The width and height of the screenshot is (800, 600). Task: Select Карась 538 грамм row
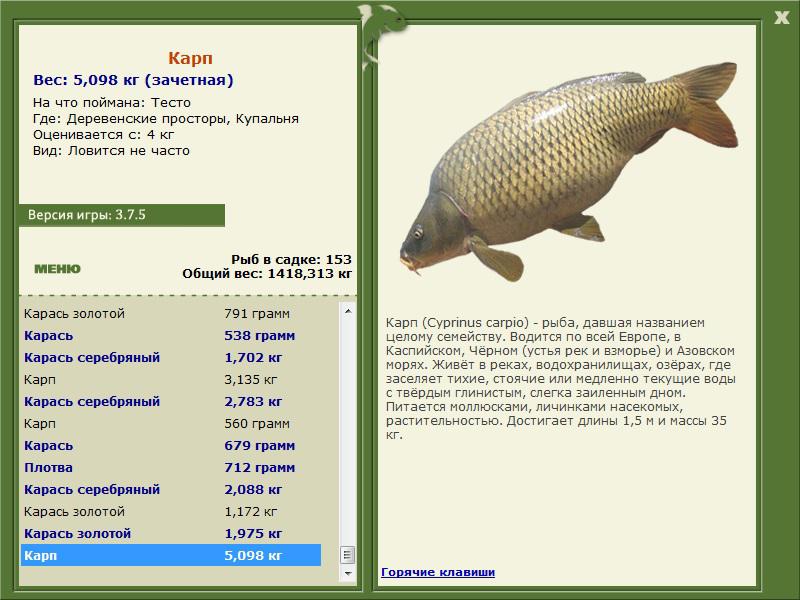171,335
